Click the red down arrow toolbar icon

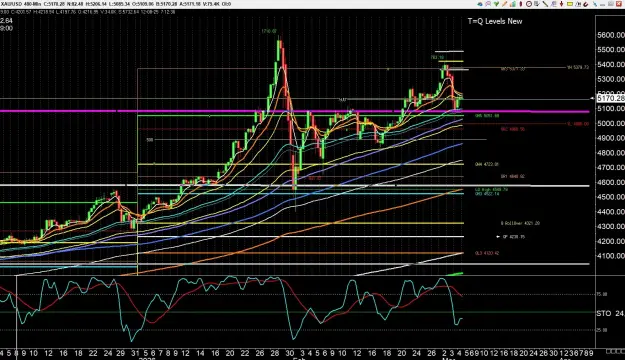point(561,4)
